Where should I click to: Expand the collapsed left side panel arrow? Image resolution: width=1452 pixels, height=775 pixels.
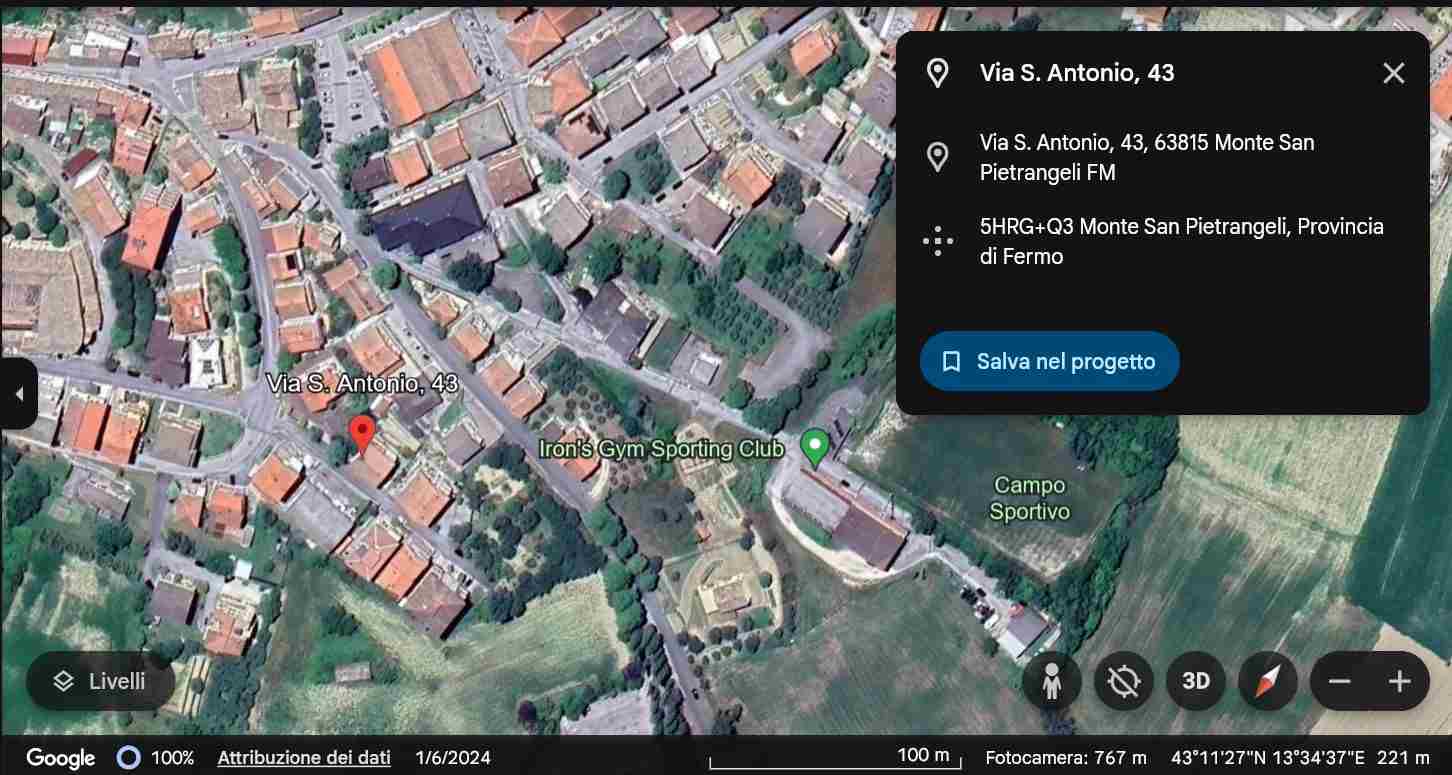[x=18, y=394]
